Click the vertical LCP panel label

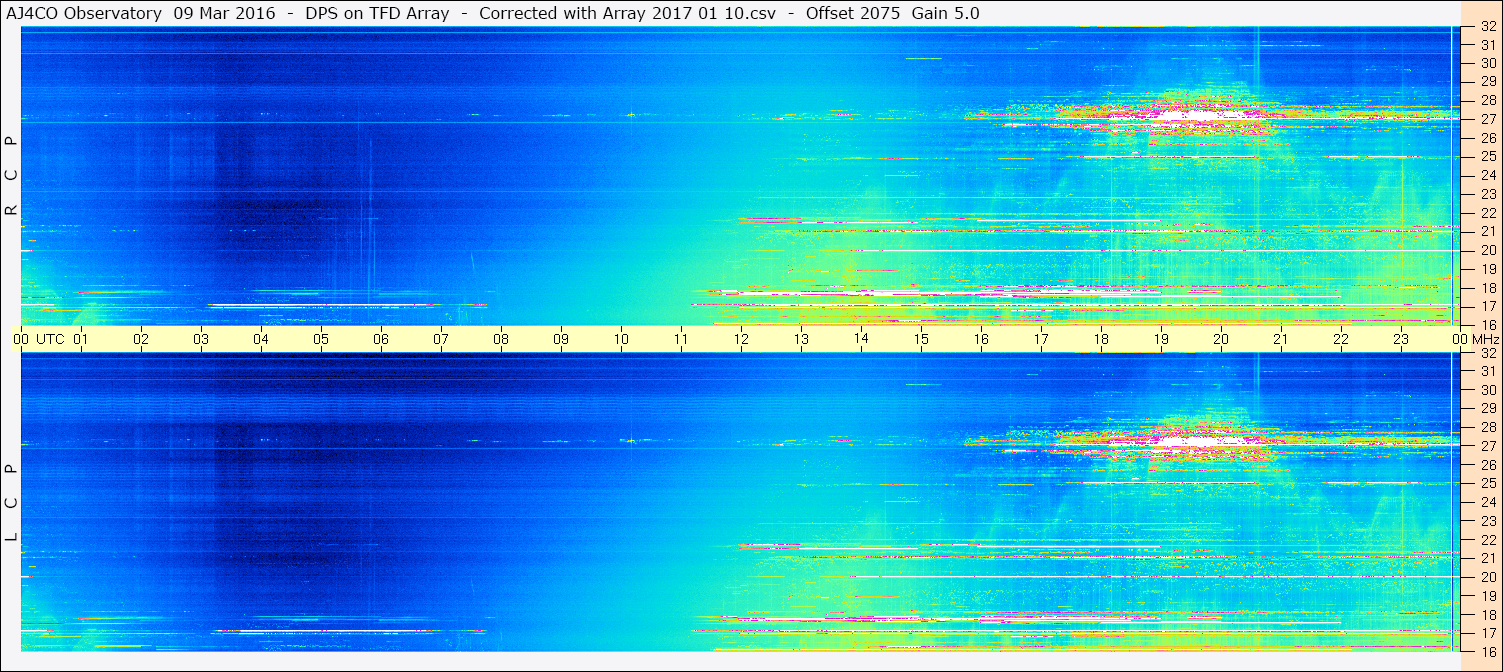[12, 502]
